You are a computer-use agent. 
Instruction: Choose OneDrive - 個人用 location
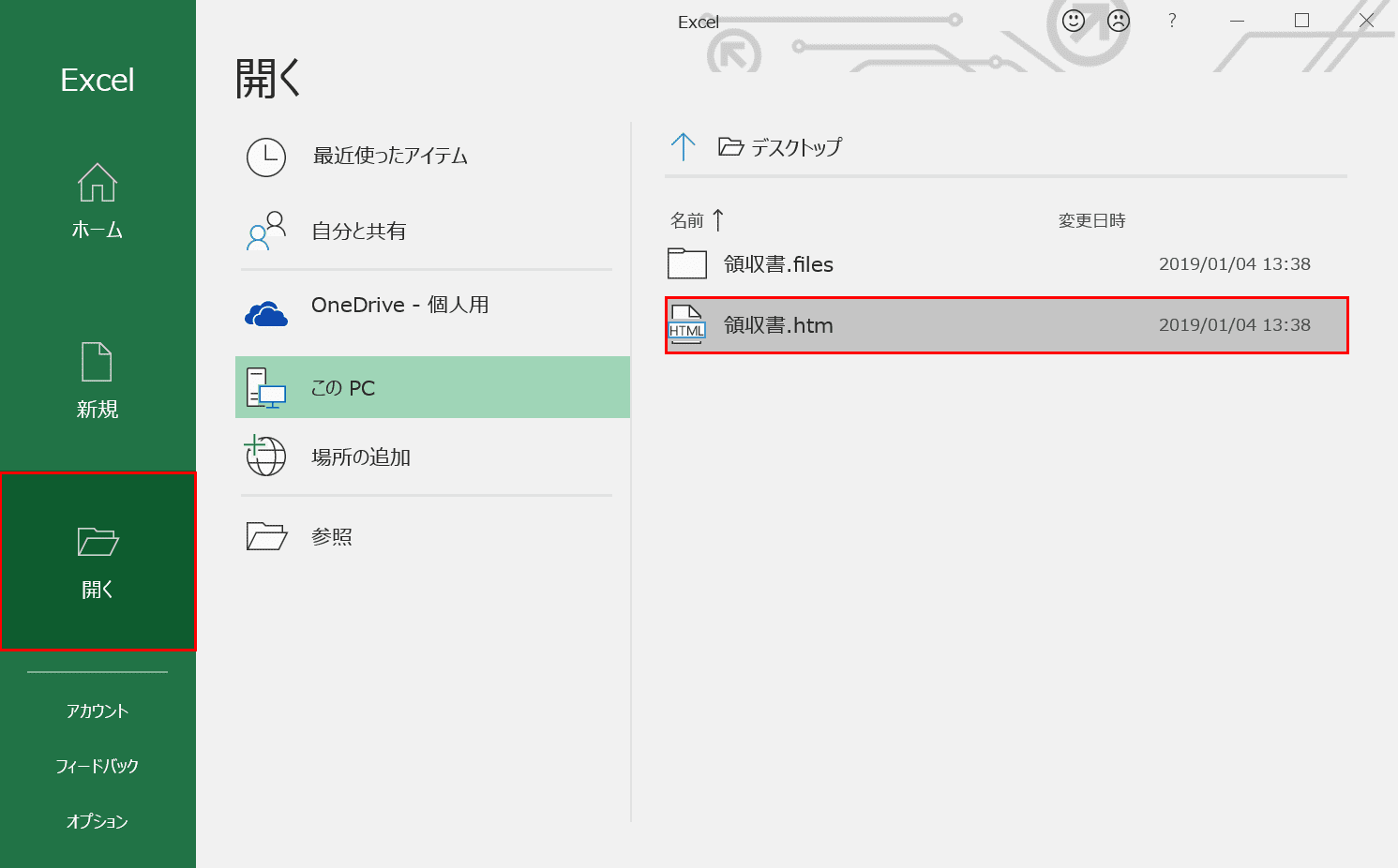click(x=432, y=306)
